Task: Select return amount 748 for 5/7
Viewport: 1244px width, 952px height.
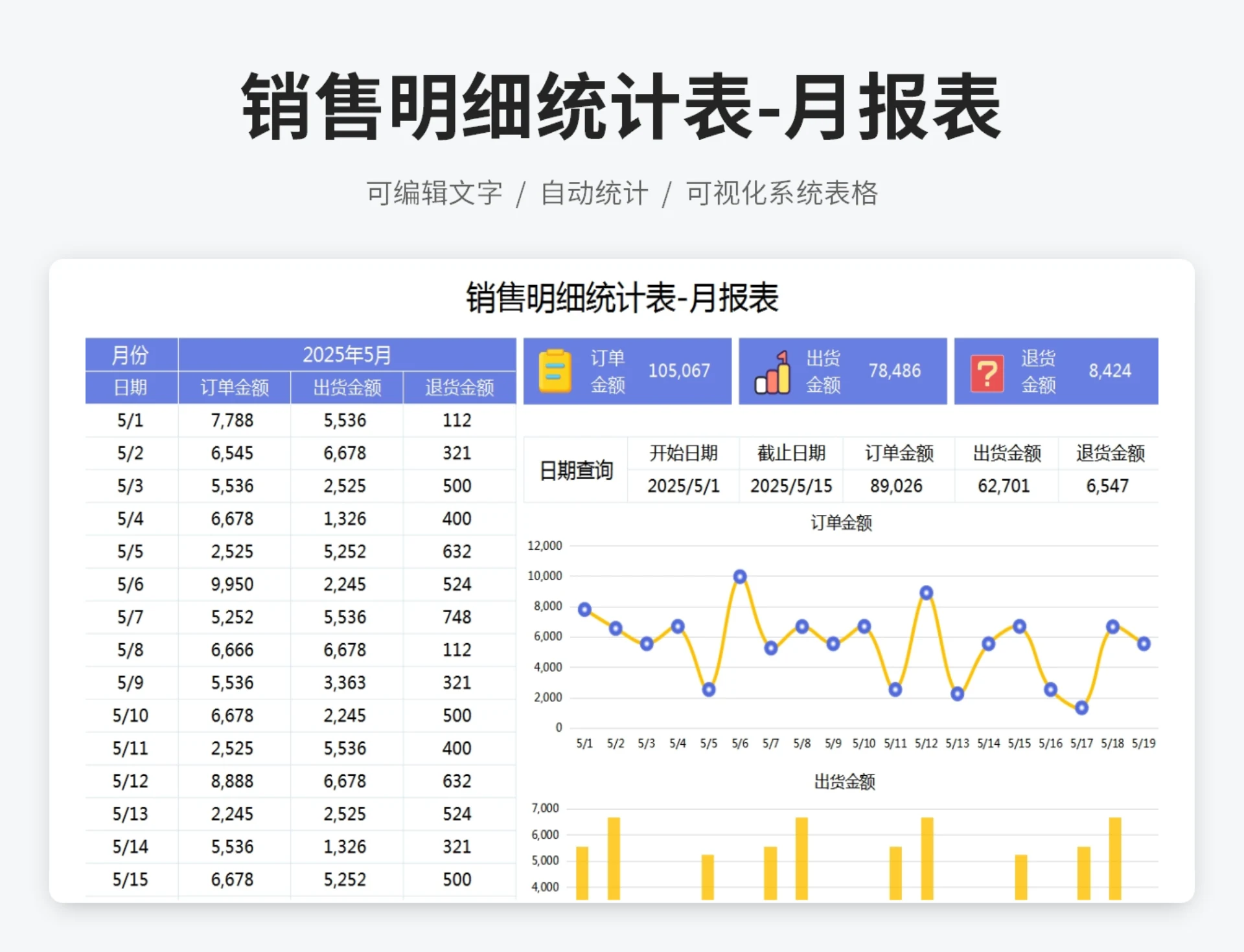Action: tap(459, 617)
